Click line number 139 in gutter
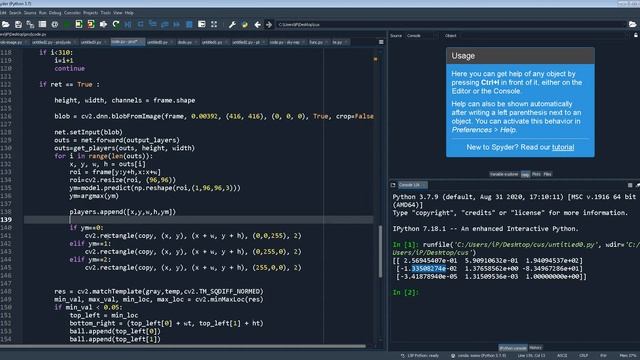 6,220
